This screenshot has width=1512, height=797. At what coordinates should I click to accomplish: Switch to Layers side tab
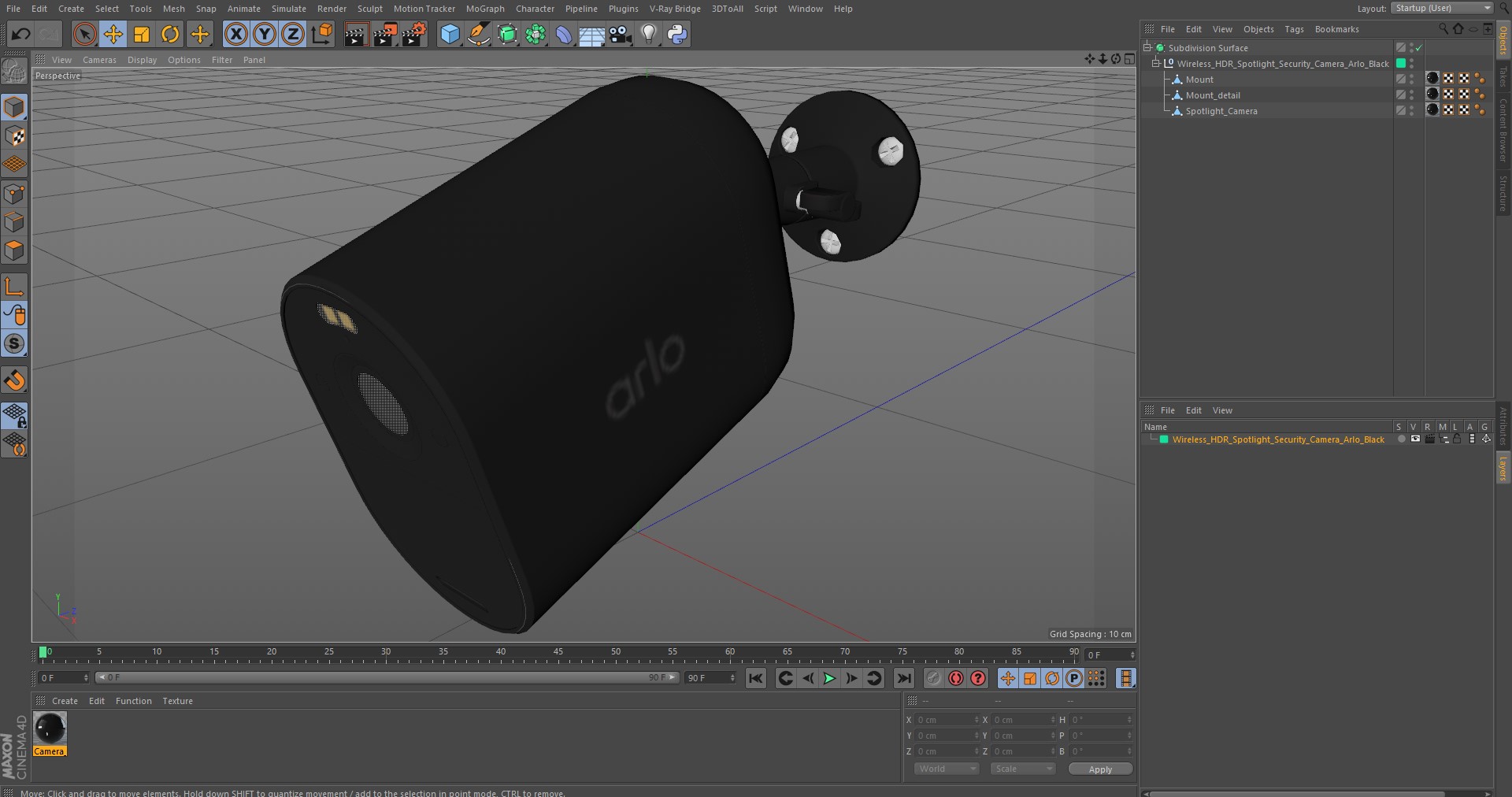1503,469
